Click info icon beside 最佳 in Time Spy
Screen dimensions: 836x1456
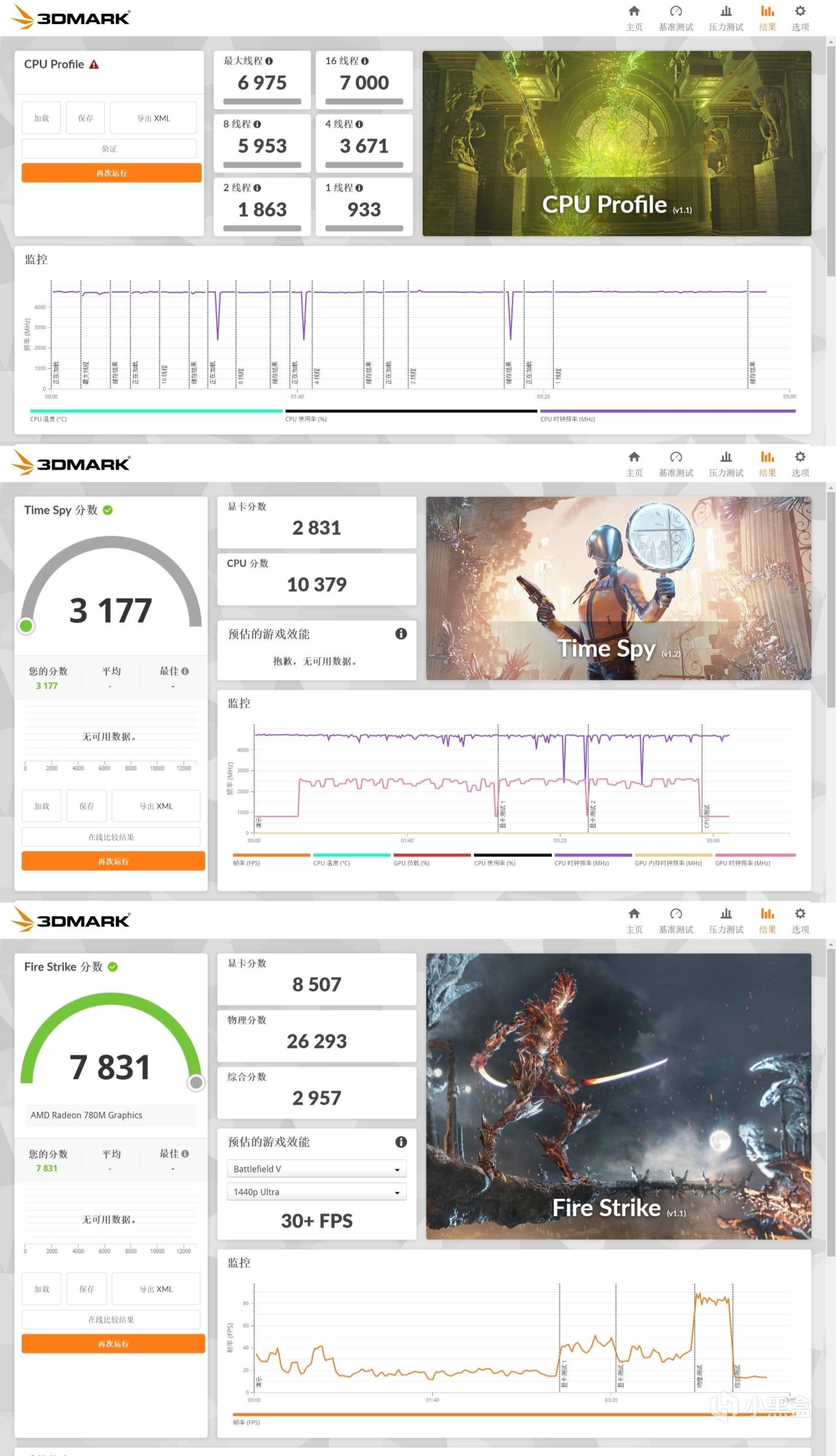coord(185,671)
